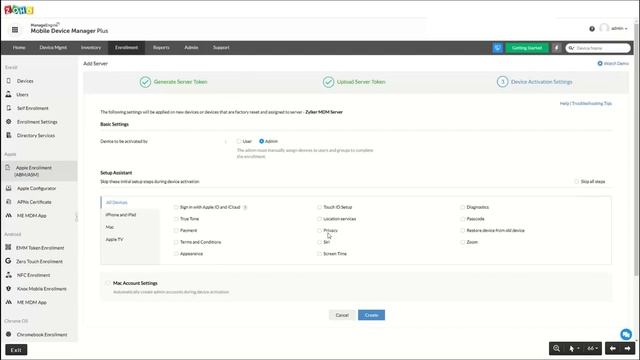Viewport: 640px width, 360px height.
Task: Check Sign in with Apple ID and iCloud
Action: [x=176, y=207]
